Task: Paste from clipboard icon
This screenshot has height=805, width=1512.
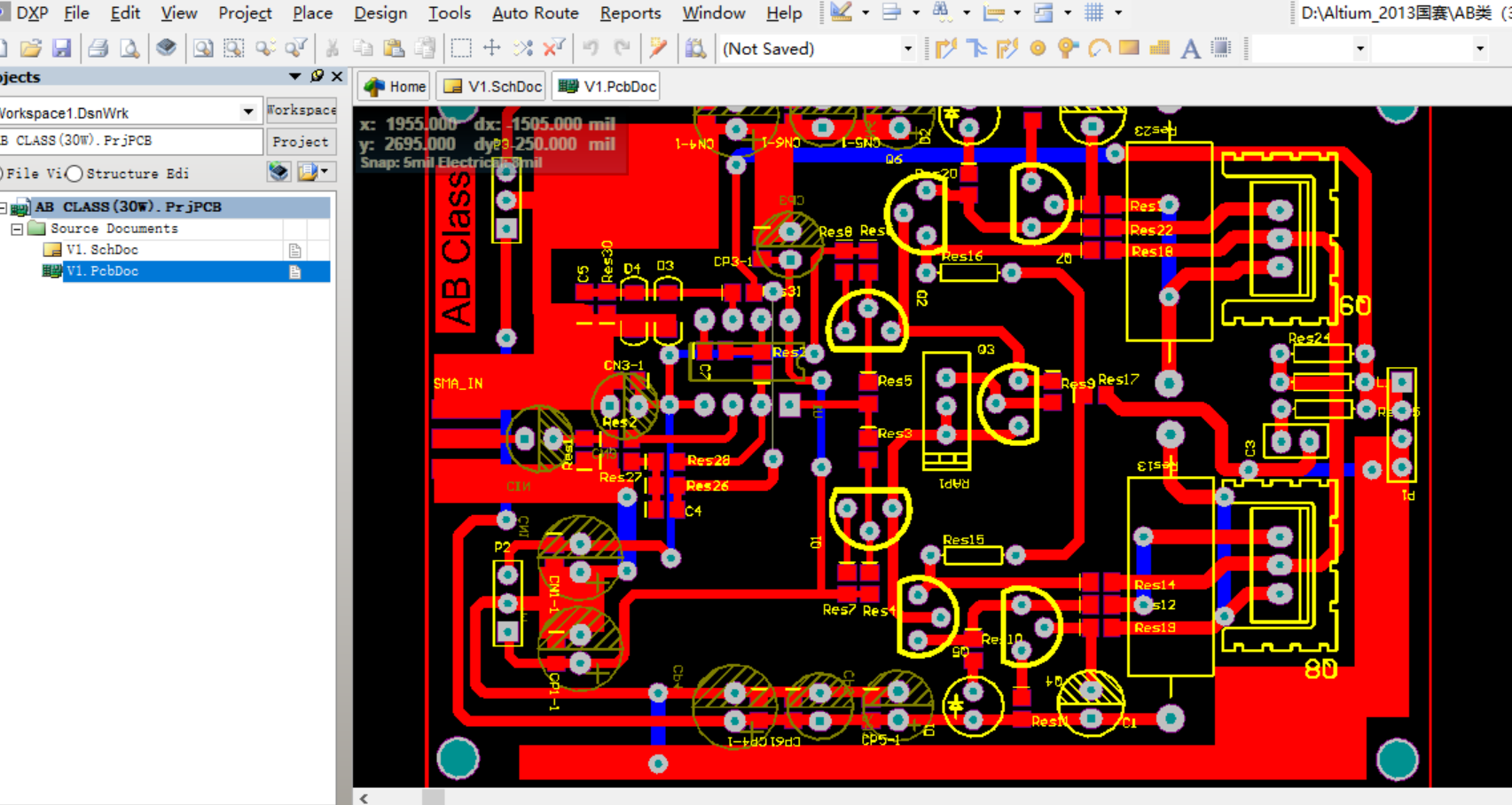Action: point(394,48)
